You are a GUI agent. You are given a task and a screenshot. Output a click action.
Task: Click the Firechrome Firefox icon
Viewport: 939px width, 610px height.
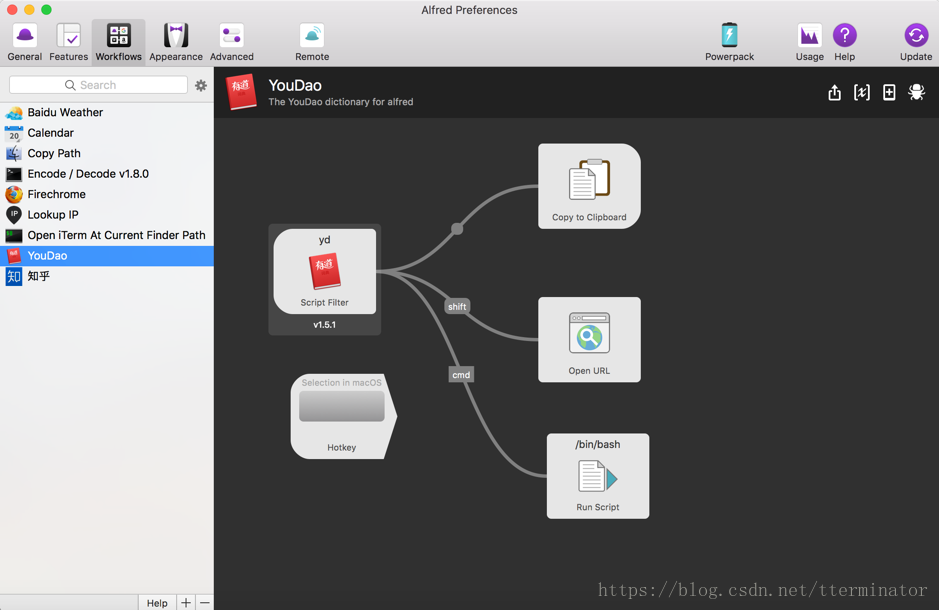(14, 194)
